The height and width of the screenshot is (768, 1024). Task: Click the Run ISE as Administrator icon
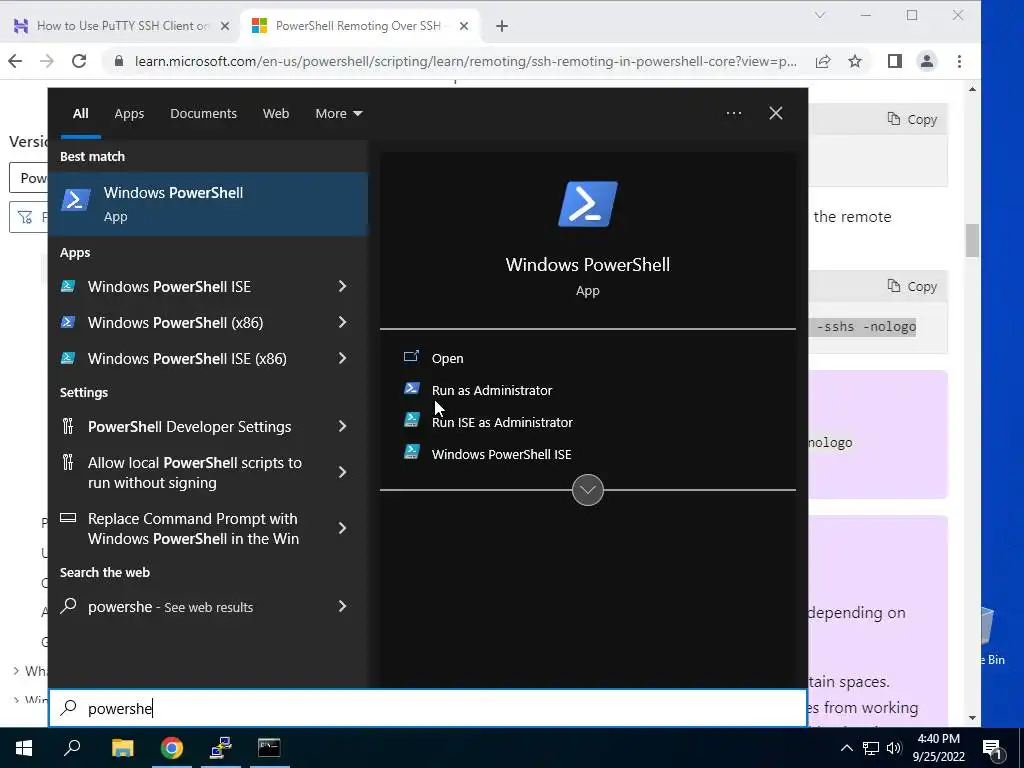click(411, 420)
